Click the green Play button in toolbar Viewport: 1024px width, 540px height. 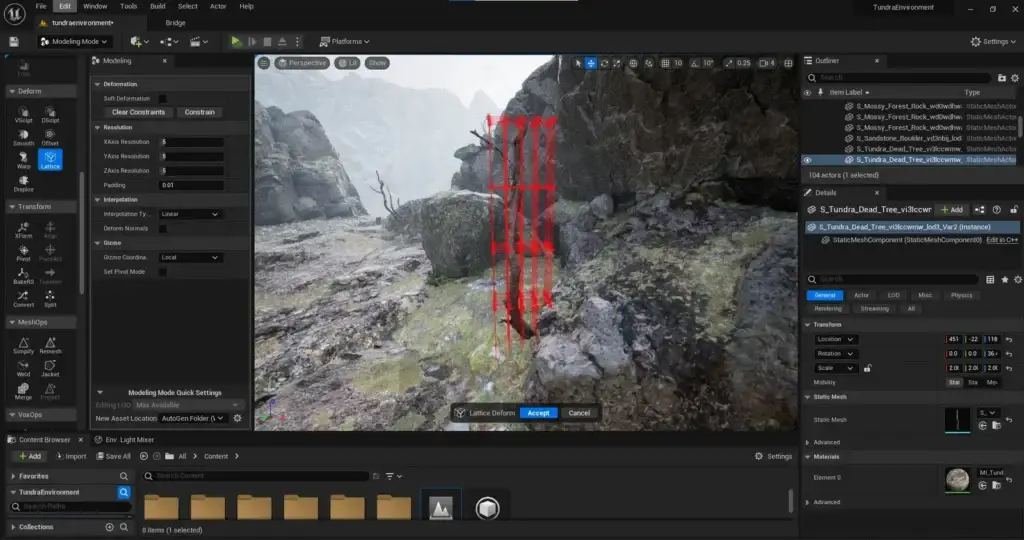[x=236, y=41]
